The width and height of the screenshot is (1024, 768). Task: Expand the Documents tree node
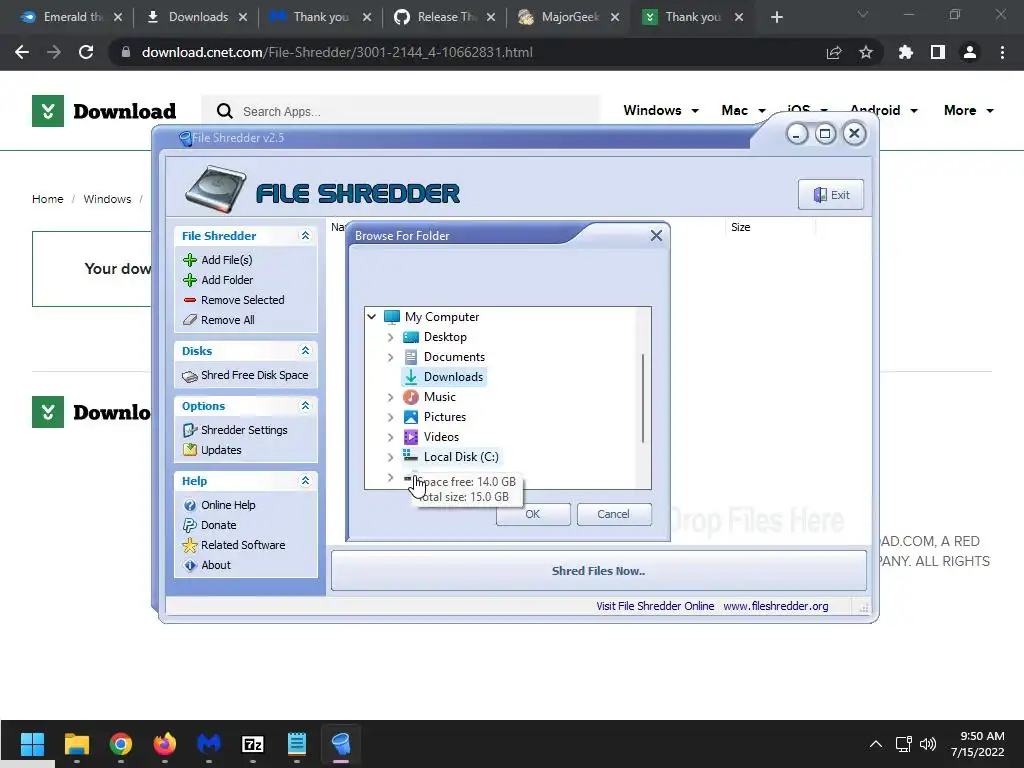click(x=391, y=357)
